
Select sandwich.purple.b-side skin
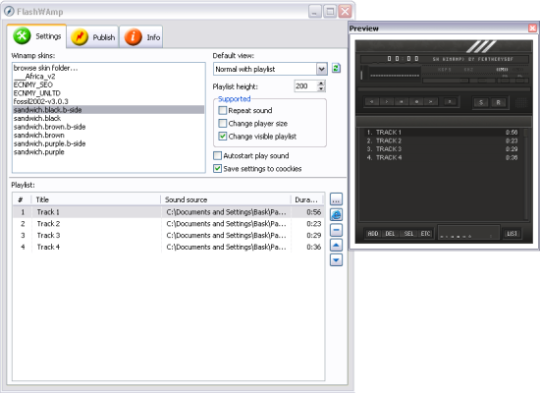click(x=108, y=143)
